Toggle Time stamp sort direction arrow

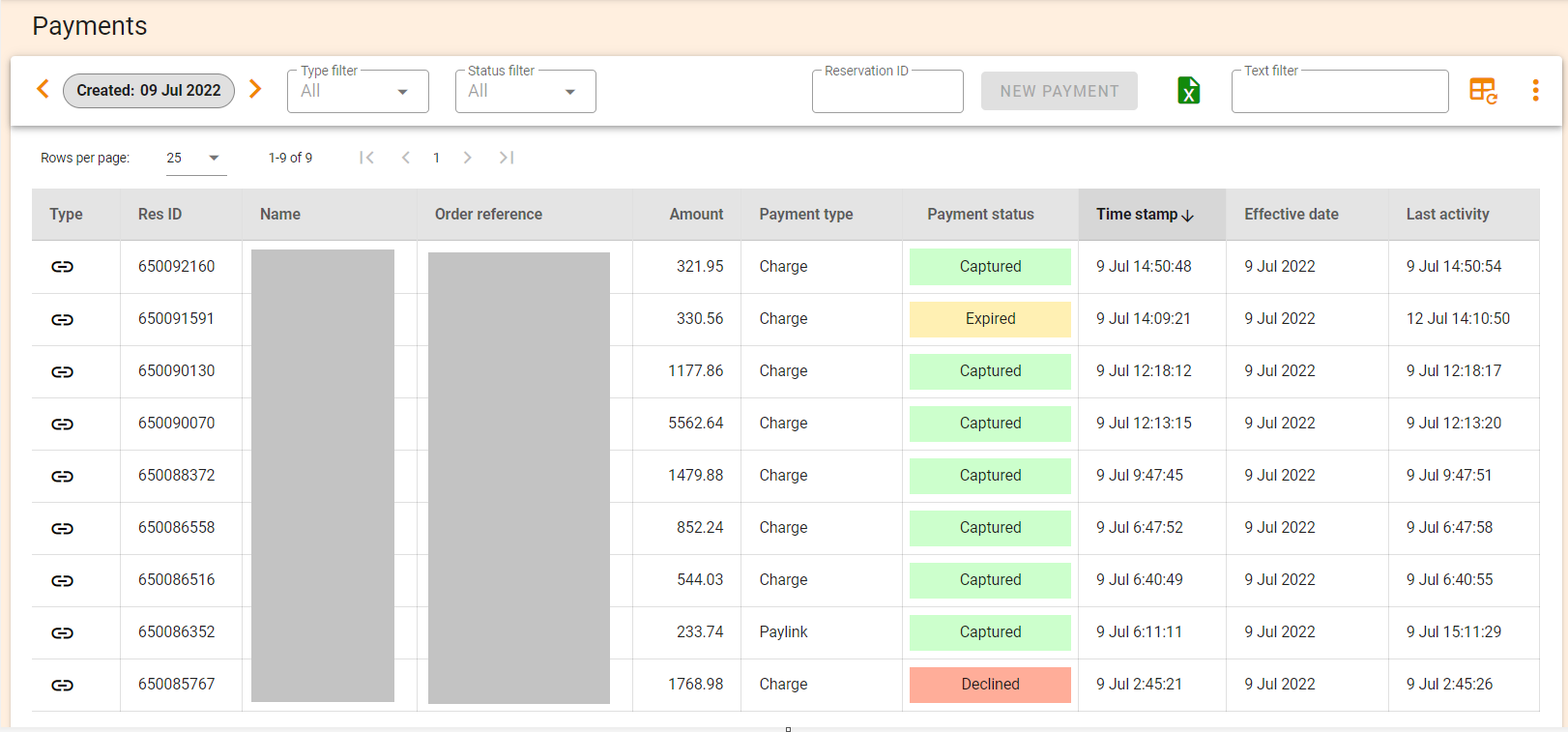click(1187, 215)
